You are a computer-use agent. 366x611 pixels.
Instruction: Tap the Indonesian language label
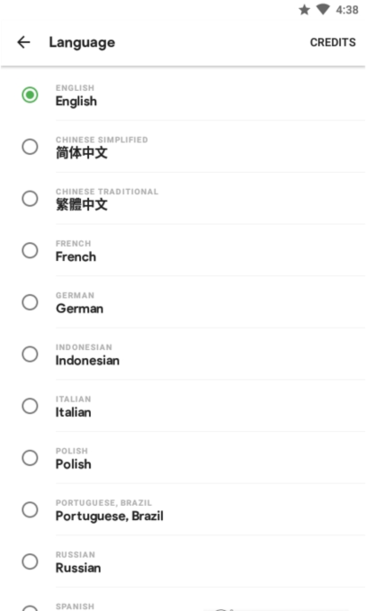click(87, 360)
